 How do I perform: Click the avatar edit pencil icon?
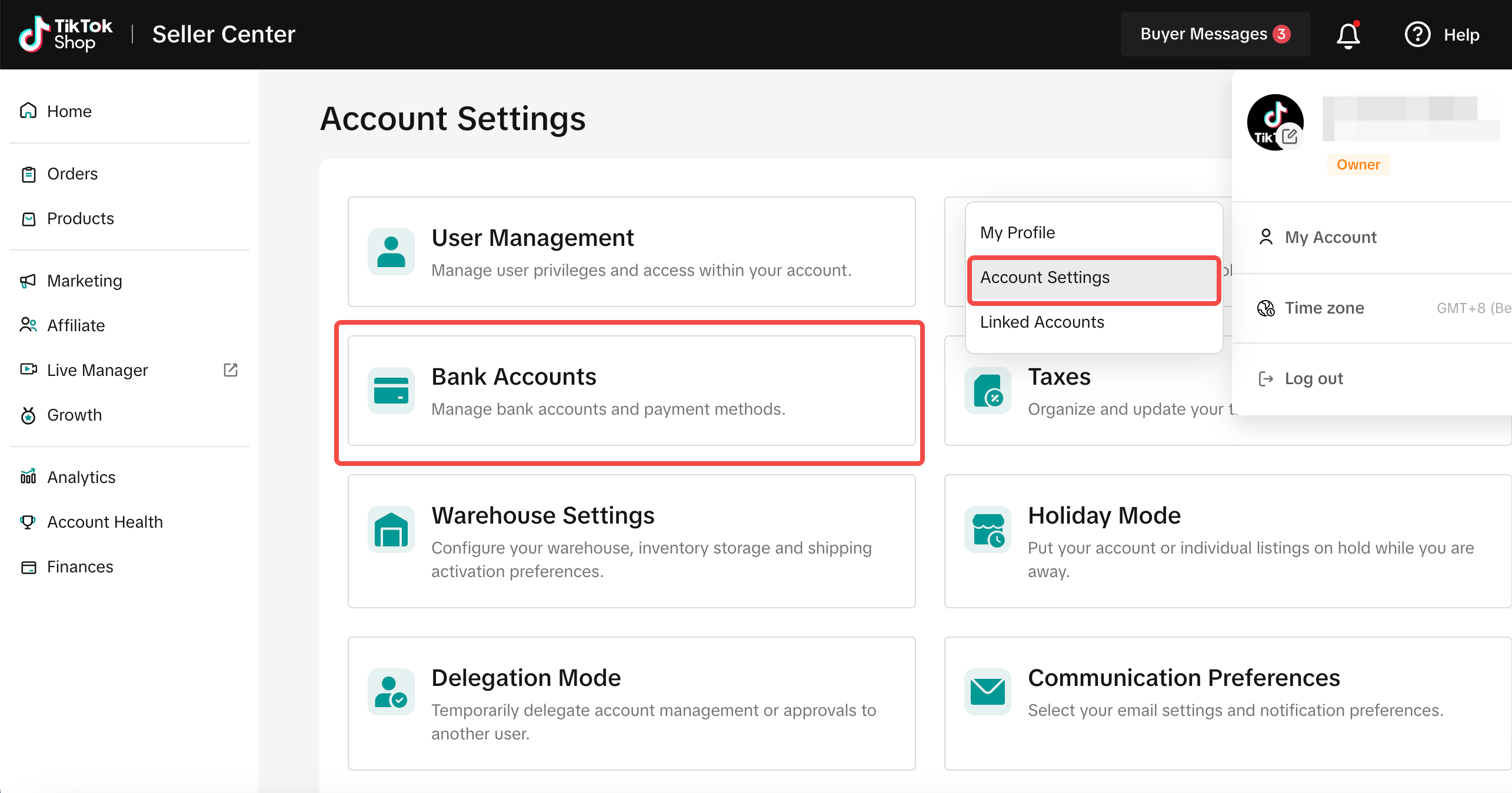(x=1289, y=136)
